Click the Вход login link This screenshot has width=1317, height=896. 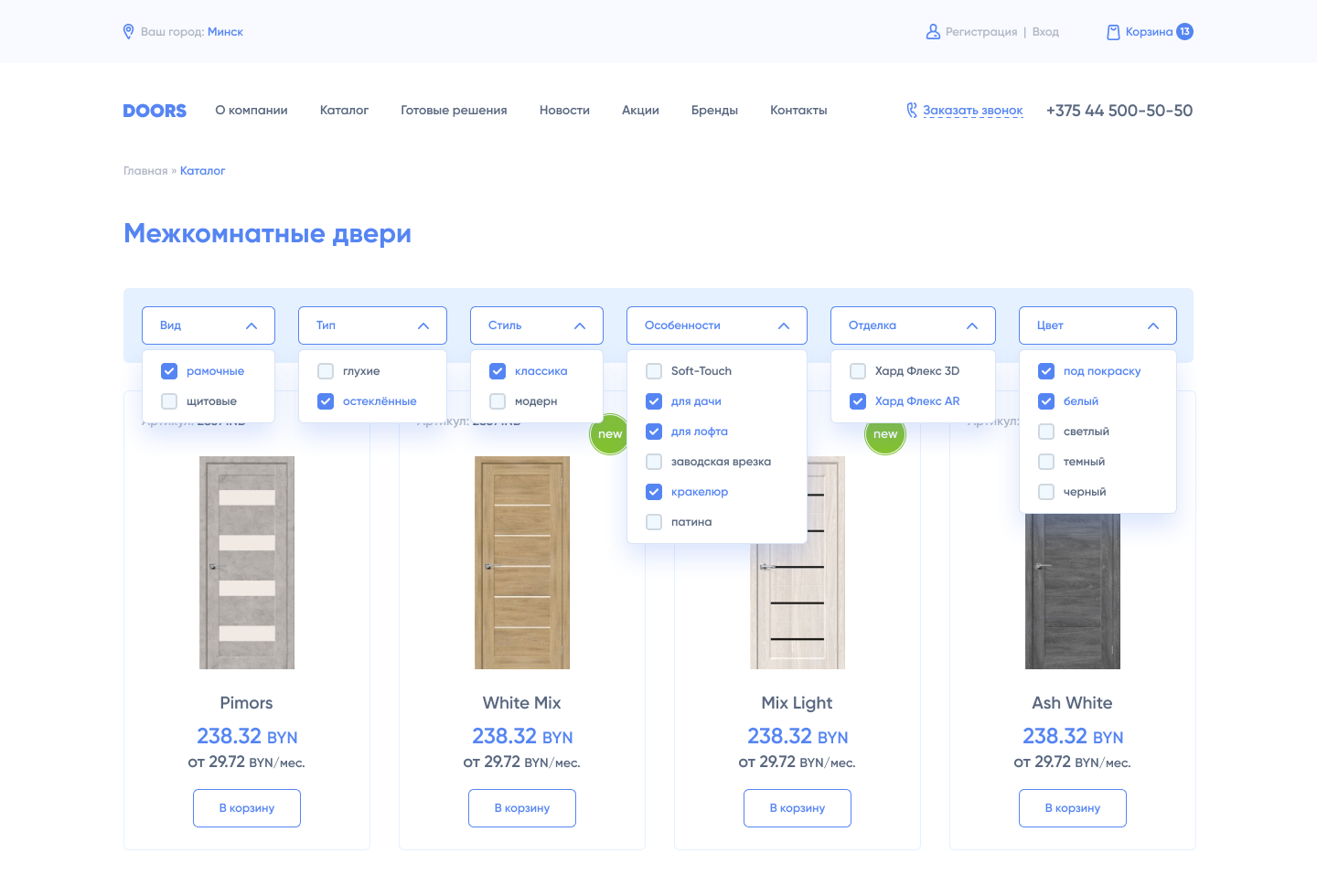(1045, 32)
